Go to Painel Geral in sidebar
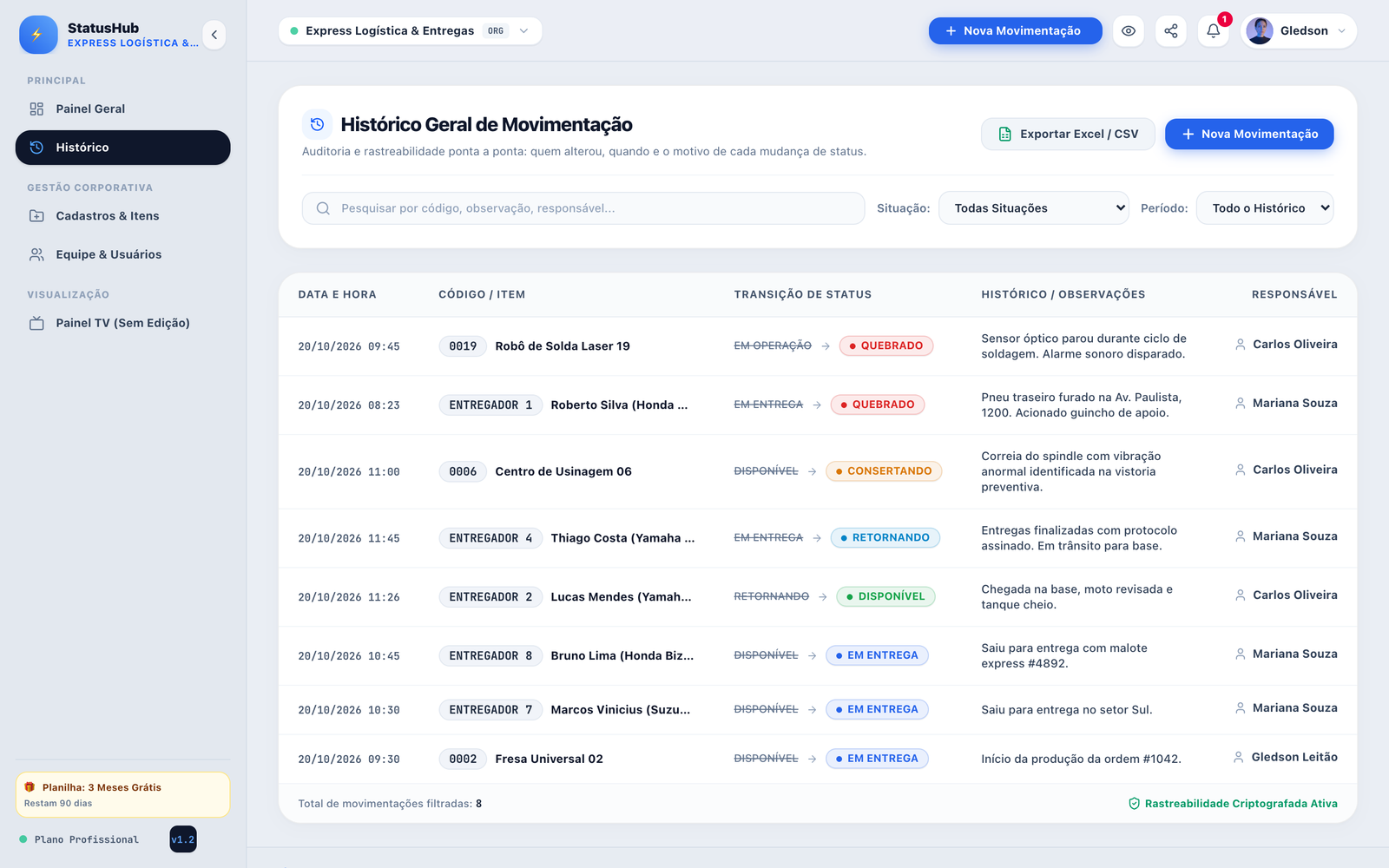 pos(122,109)
